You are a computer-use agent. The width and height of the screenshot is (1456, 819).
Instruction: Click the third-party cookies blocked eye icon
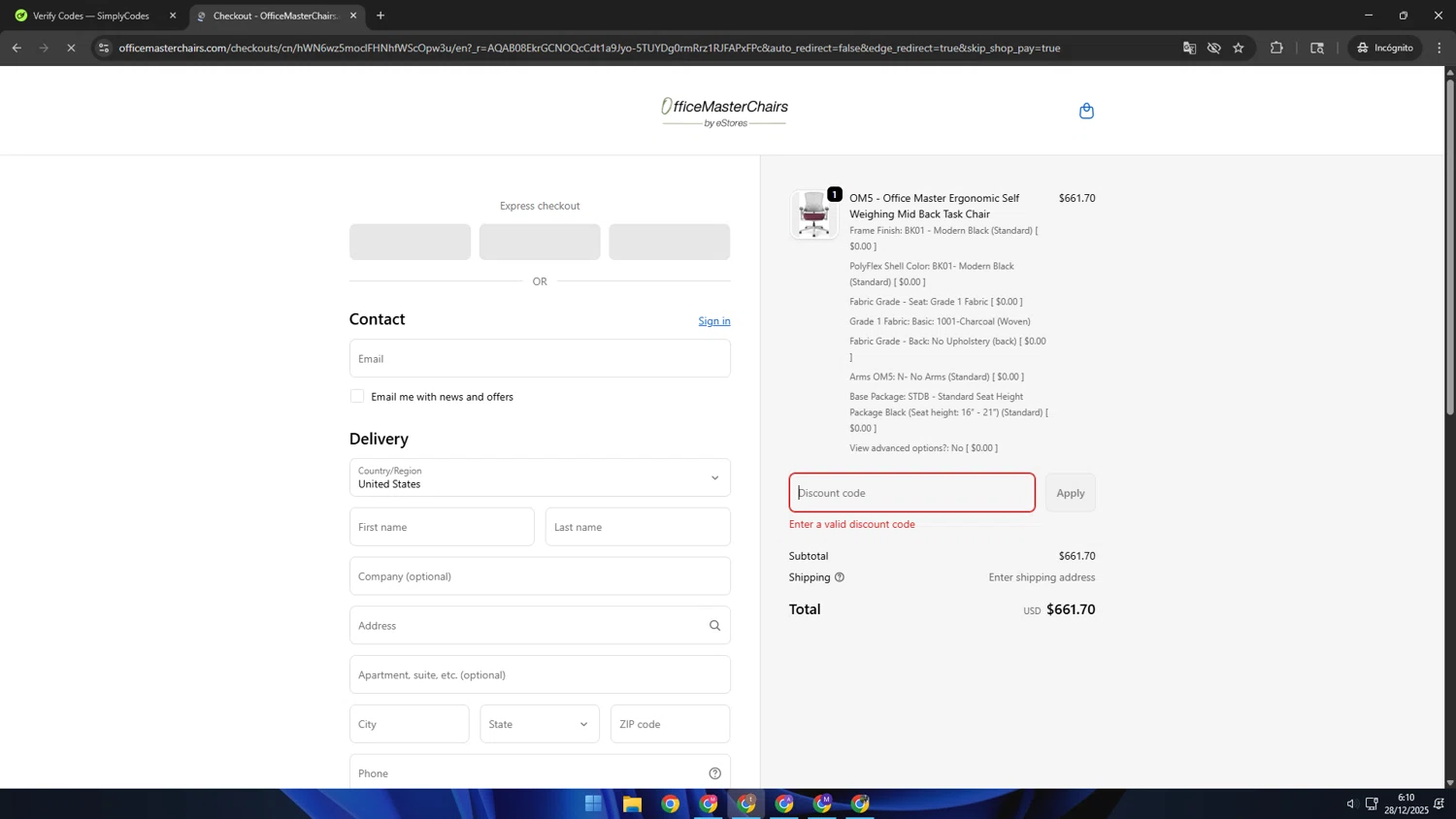click(x=1213, y=48)
